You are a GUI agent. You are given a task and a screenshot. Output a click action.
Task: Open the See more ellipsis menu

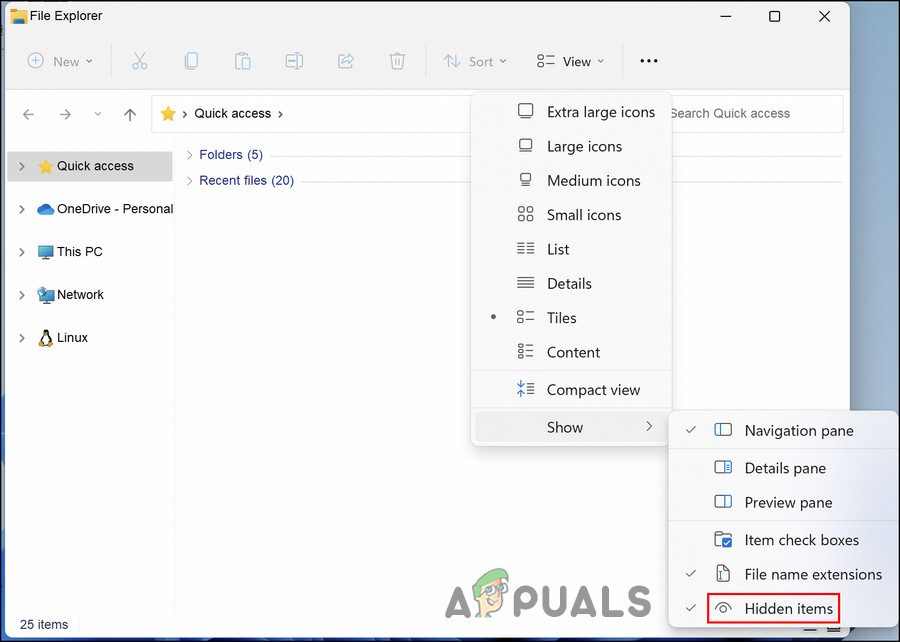coord(649,61)
